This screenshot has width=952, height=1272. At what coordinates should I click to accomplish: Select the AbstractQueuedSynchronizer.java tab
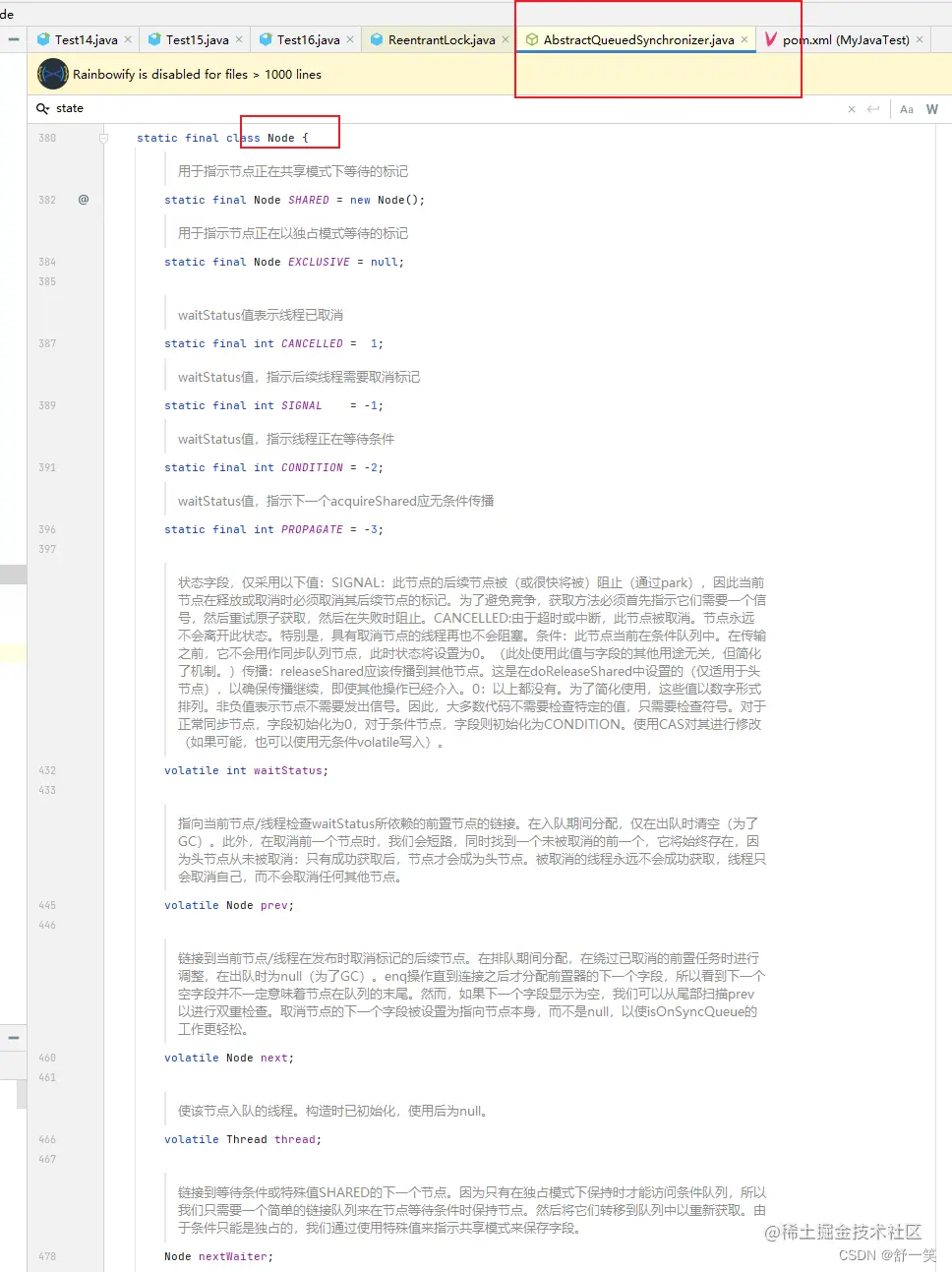(638, 40)
